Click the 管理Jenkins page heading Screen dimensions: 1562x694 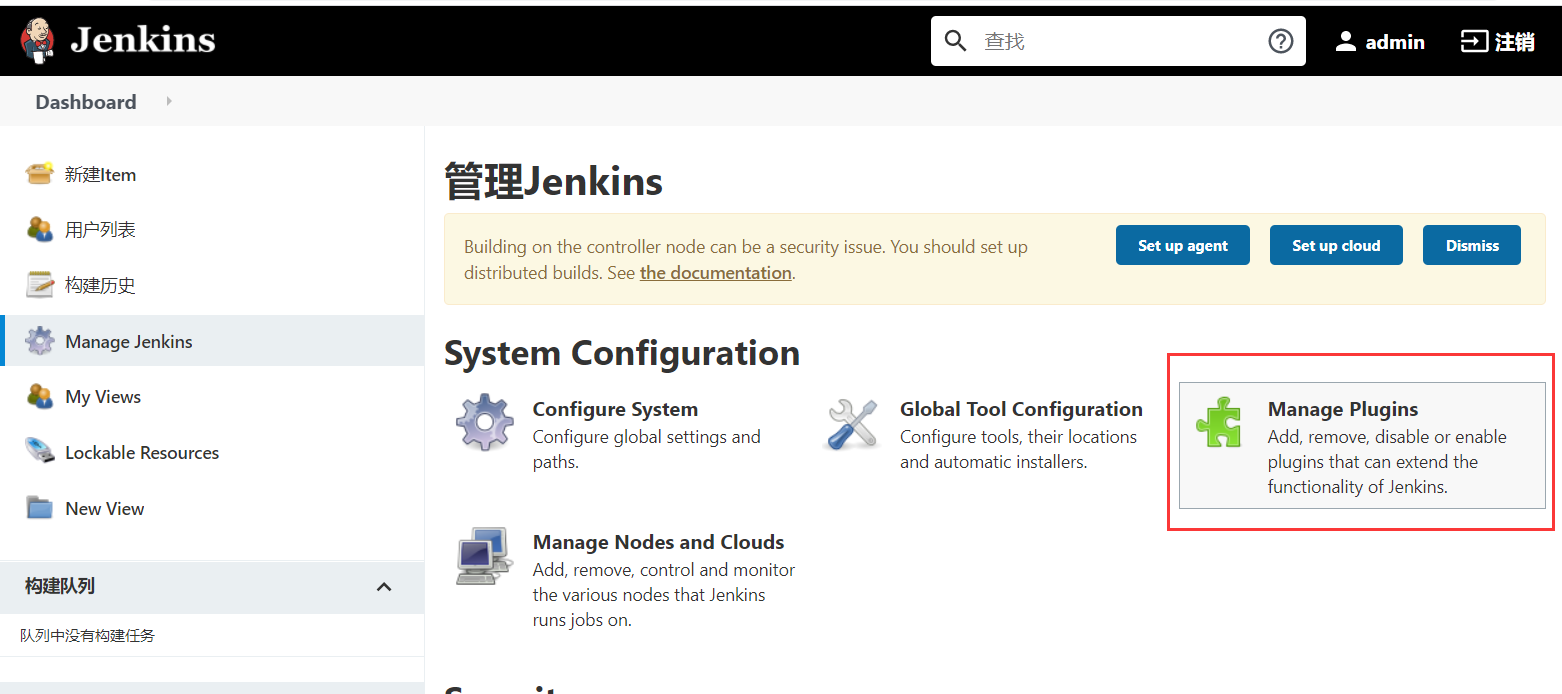tap(554, 183)
